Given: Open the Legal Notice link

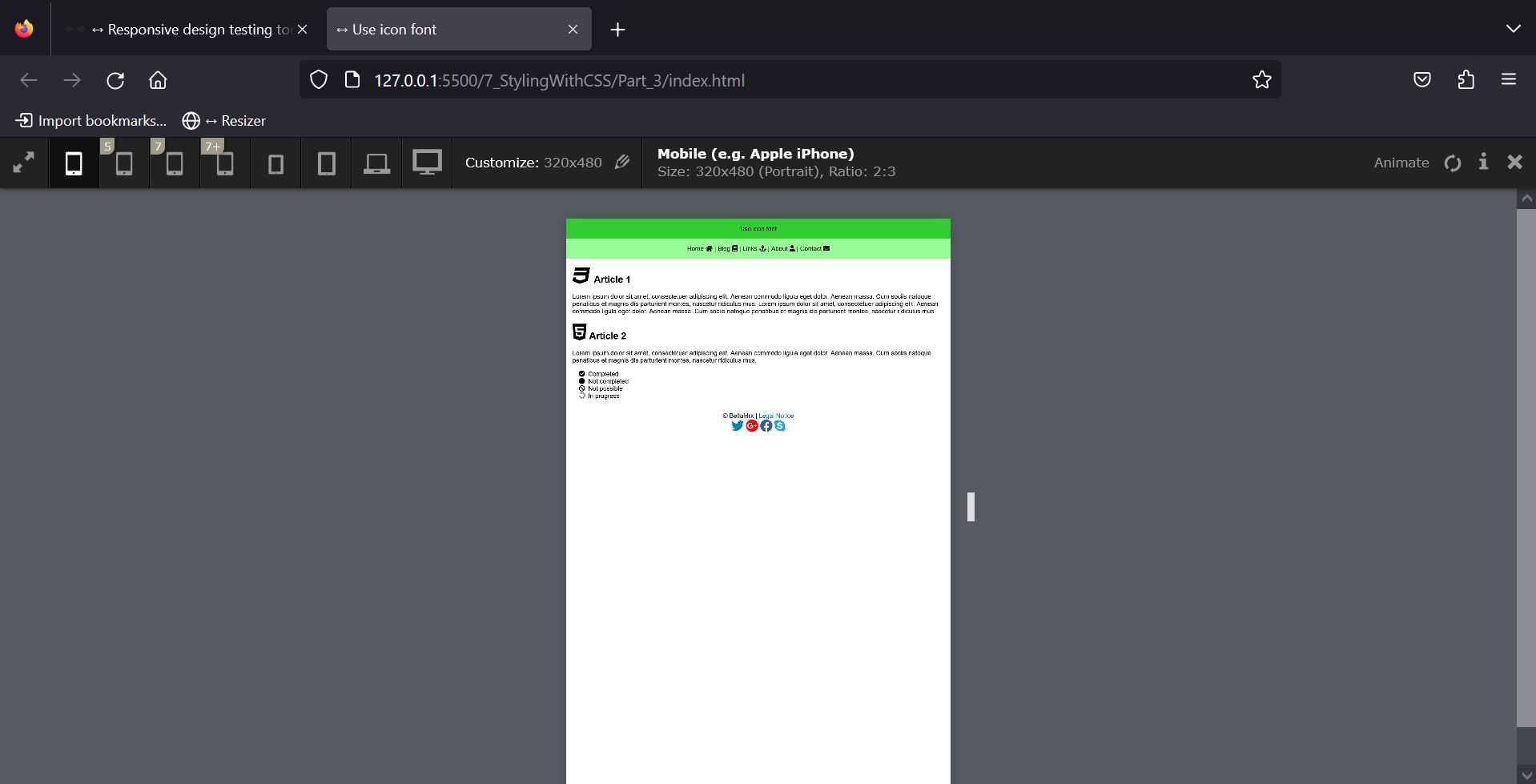Looking at the screenshot, I should pyautogui.click(x=776, y=416).
